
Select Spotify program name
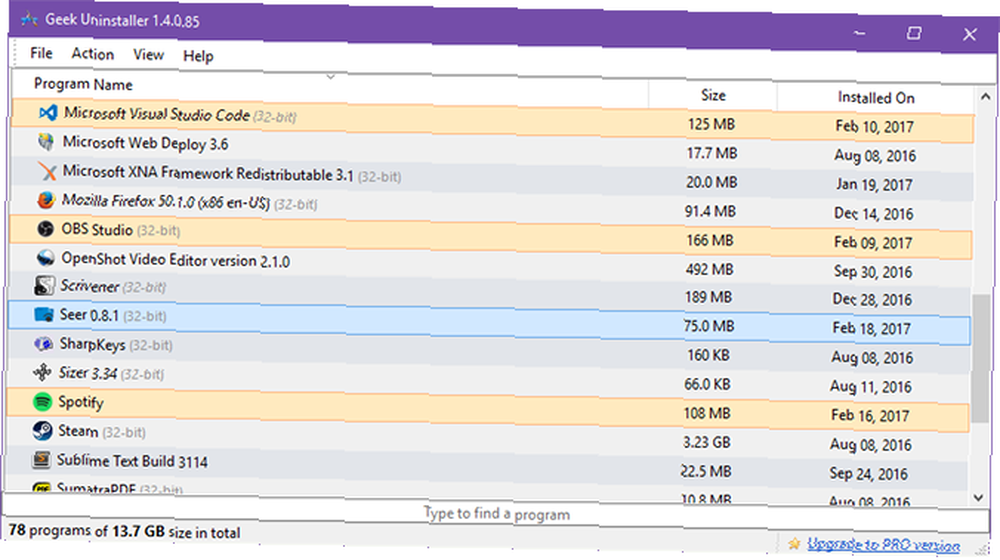[80, 402]
